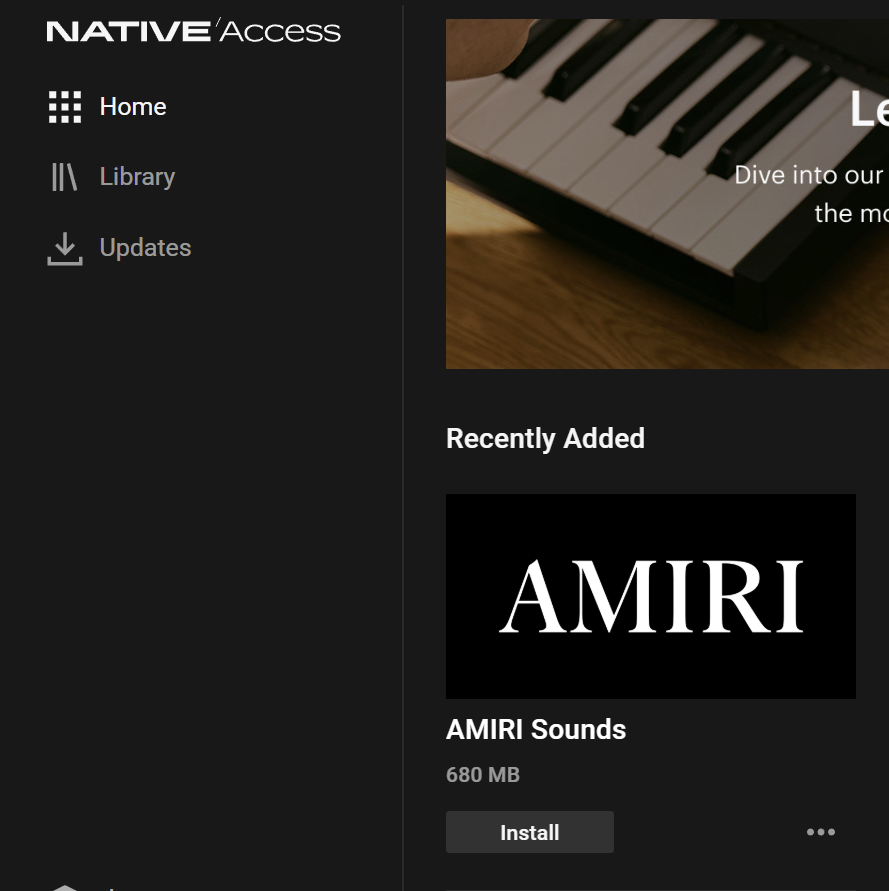Open the Home section label
This screenshot has height=891, width=889.
(x=133, y=107)
